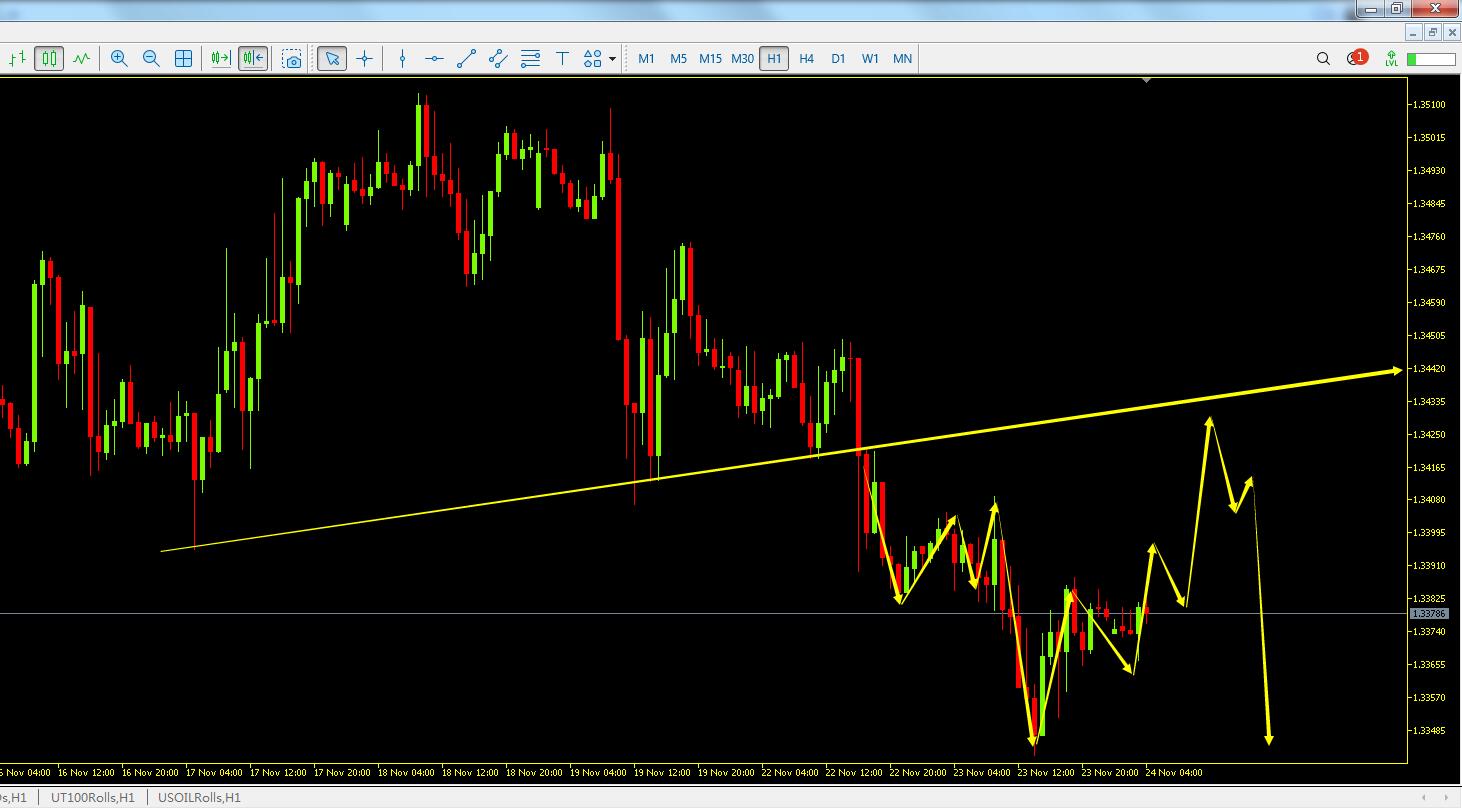Click the current price label 1.33786
Image resolution: width=1462 pixels, height=809 pixels.
1428,614
